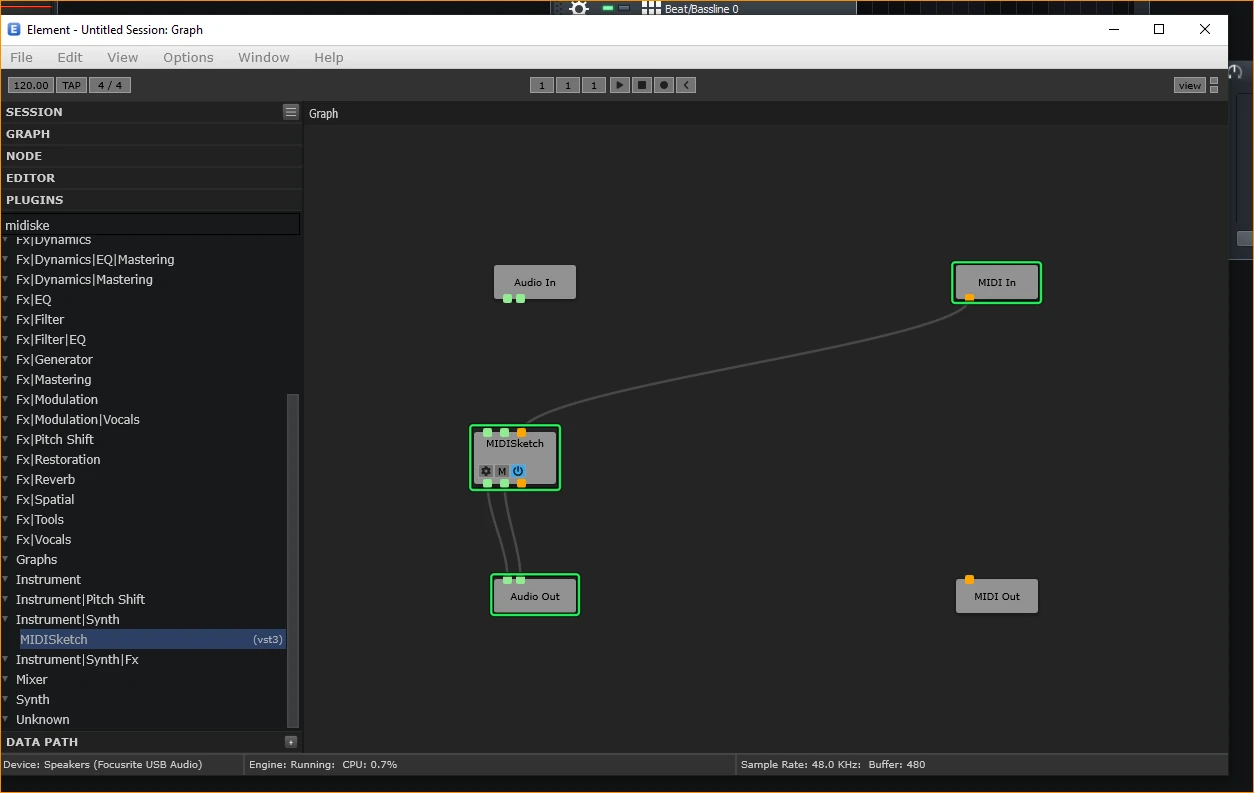
Task: Click the bottom orange MIDI output port on MIDISketch
Action: click(x=521, y=483)
